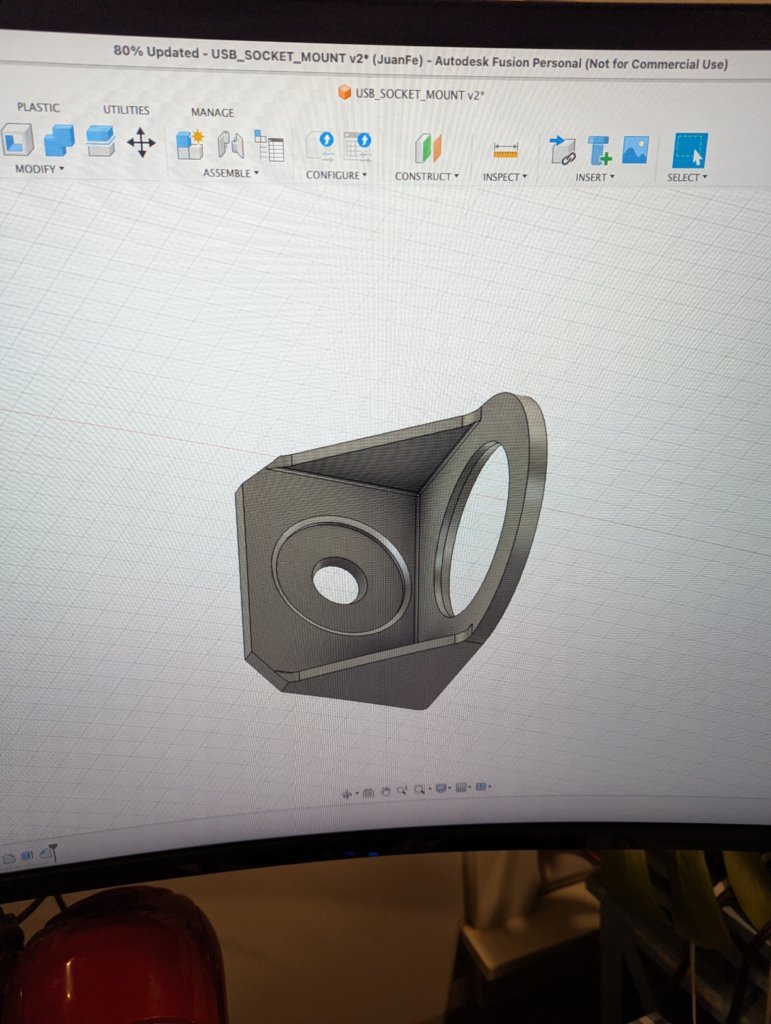Image resolution: width=771 pixels, height=1024 pixels.
Task: Activate the Pan hand icon
Action: (x=385, y=792)
